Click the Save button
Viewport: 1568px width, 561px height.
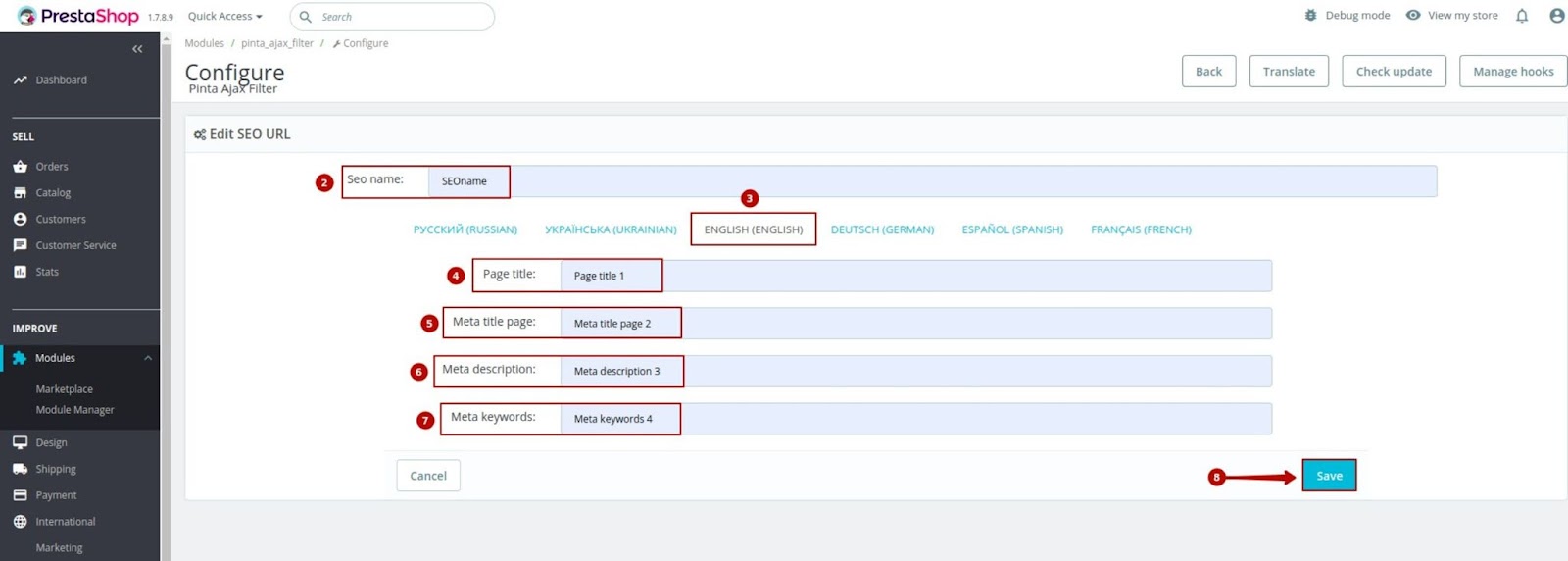tap(1329, 476)
